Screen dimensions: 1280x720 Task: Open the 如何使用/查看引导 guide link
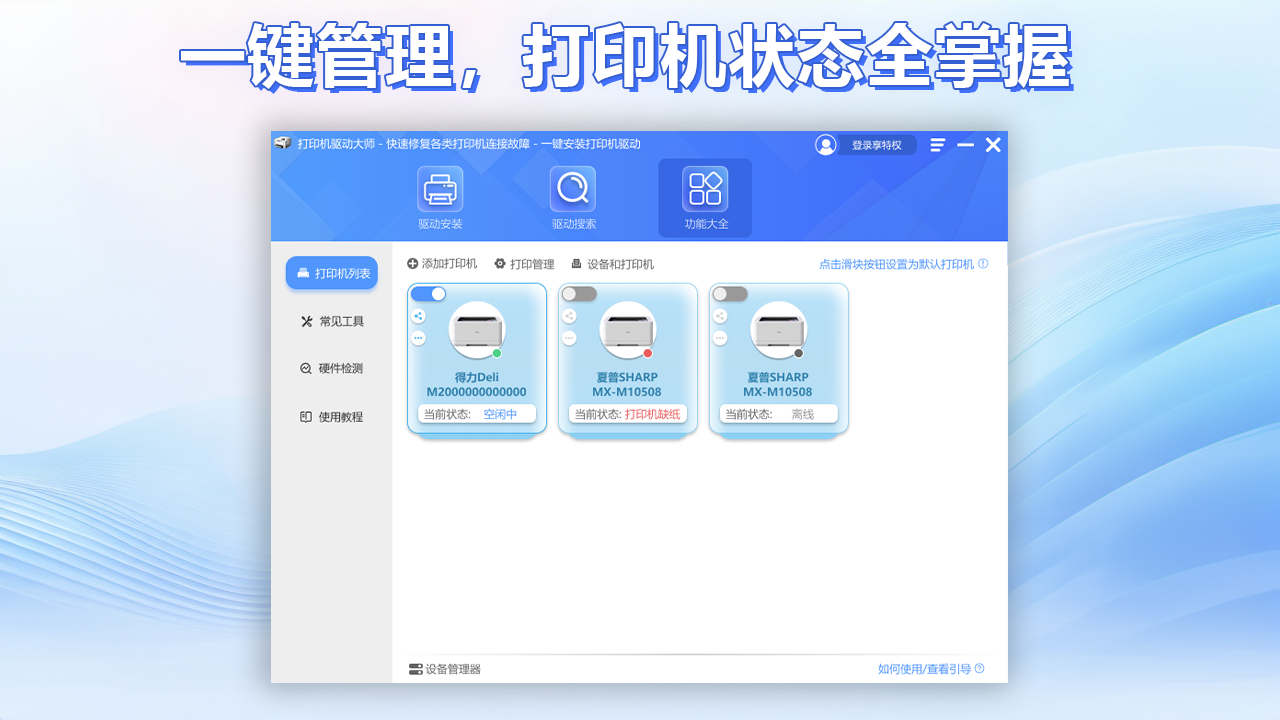click(925, 669)
